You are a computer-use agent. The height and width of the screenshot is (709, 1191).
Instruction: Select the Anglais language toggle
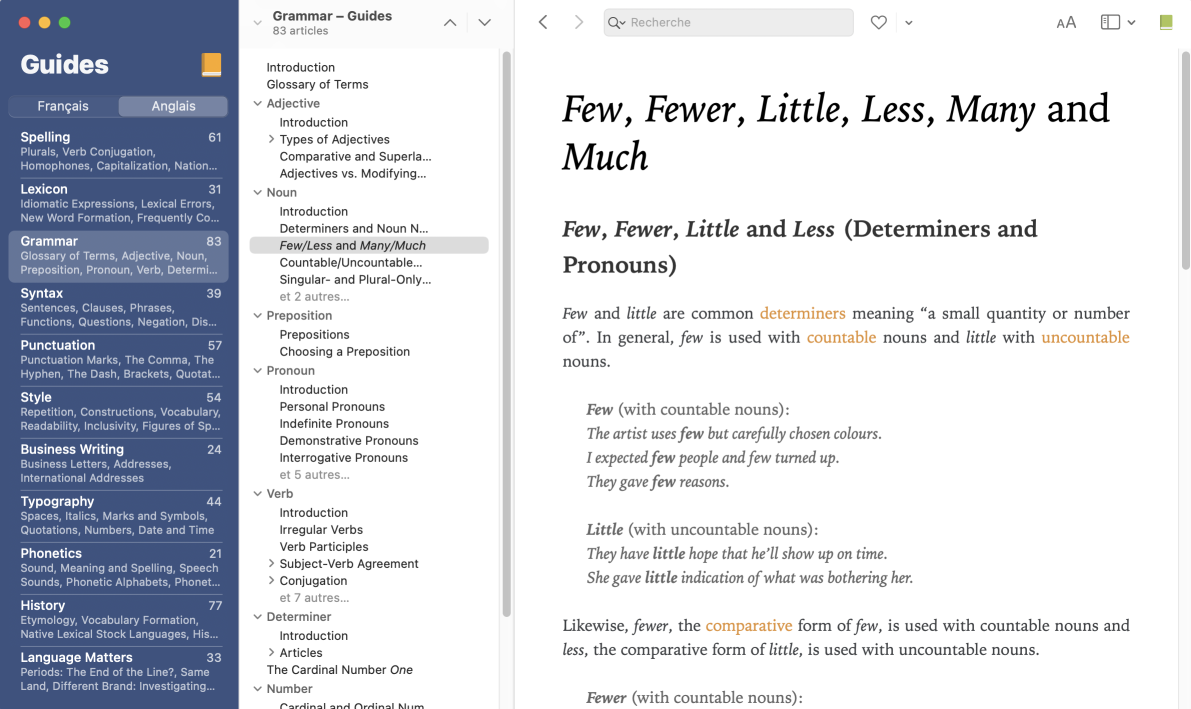pos(173,106)
